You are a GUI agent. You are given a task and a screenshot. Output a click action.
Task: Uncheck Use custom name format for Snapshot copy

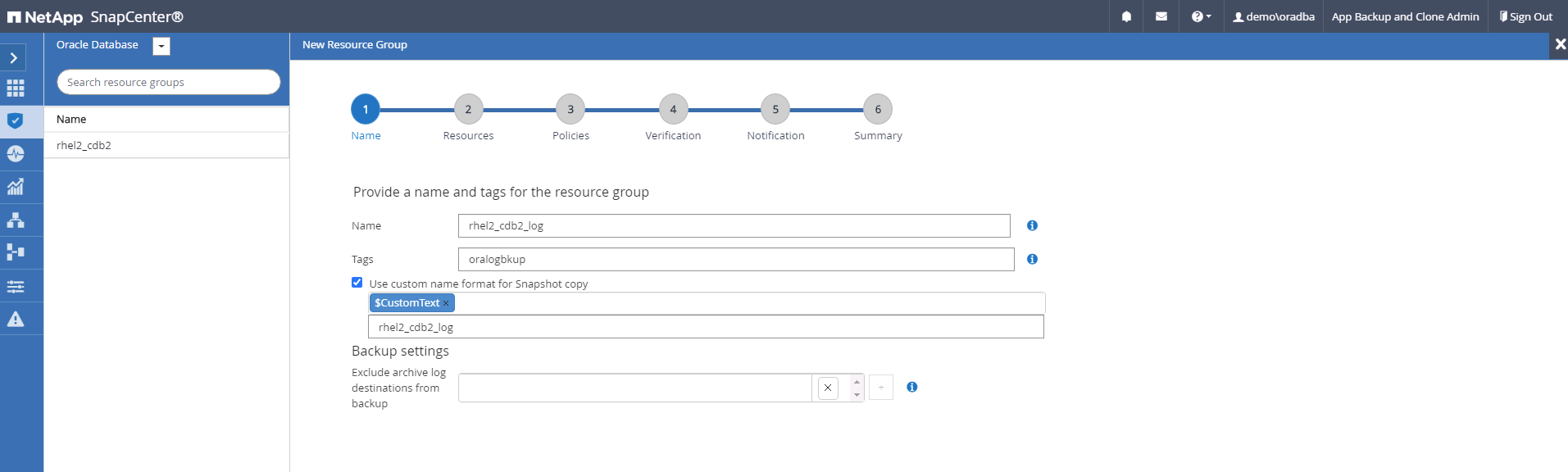[357, 283]
